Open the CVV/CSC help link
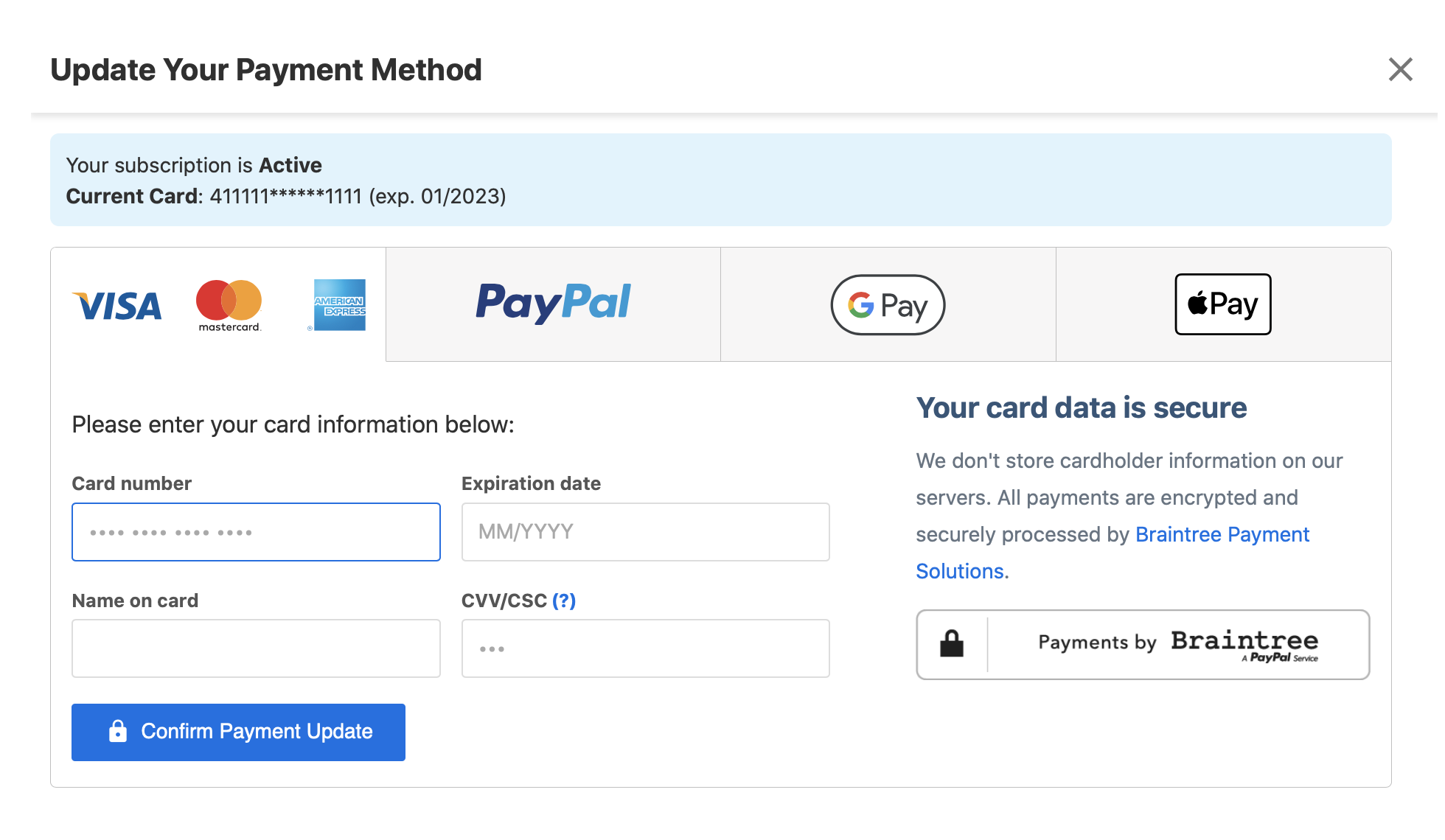Screen dimensions: 1445x840 (564, 601)
